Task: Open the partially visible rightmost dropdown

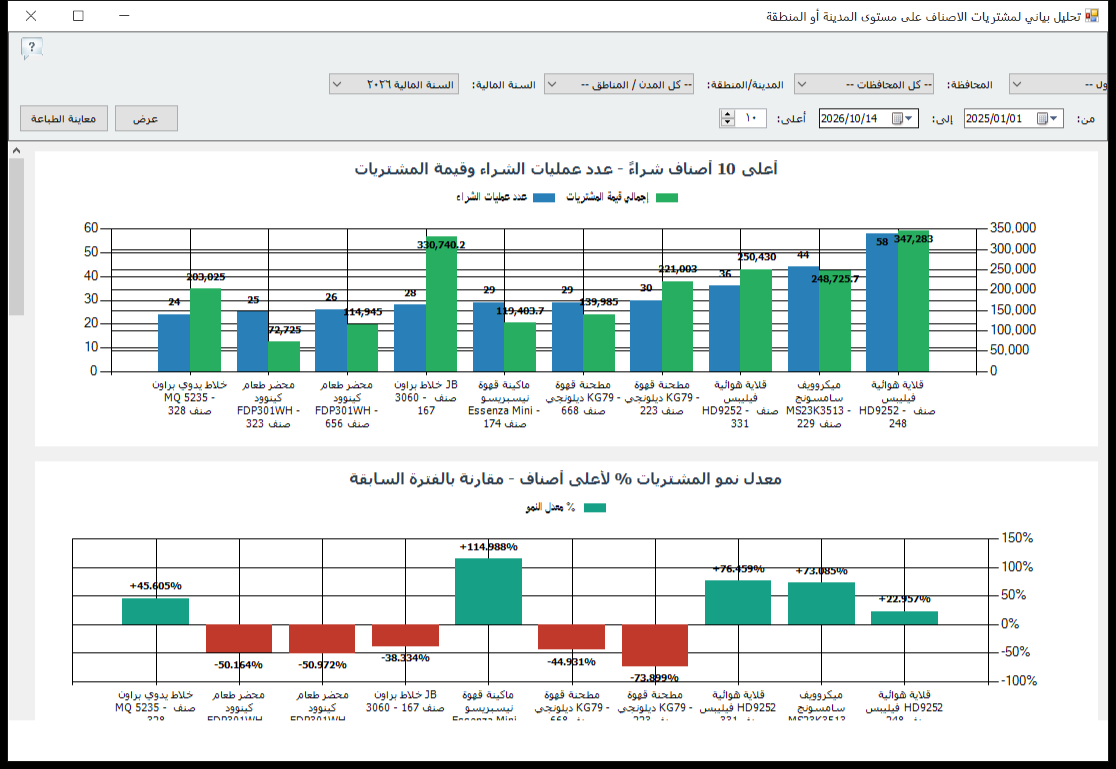Action: [1058, 84]
